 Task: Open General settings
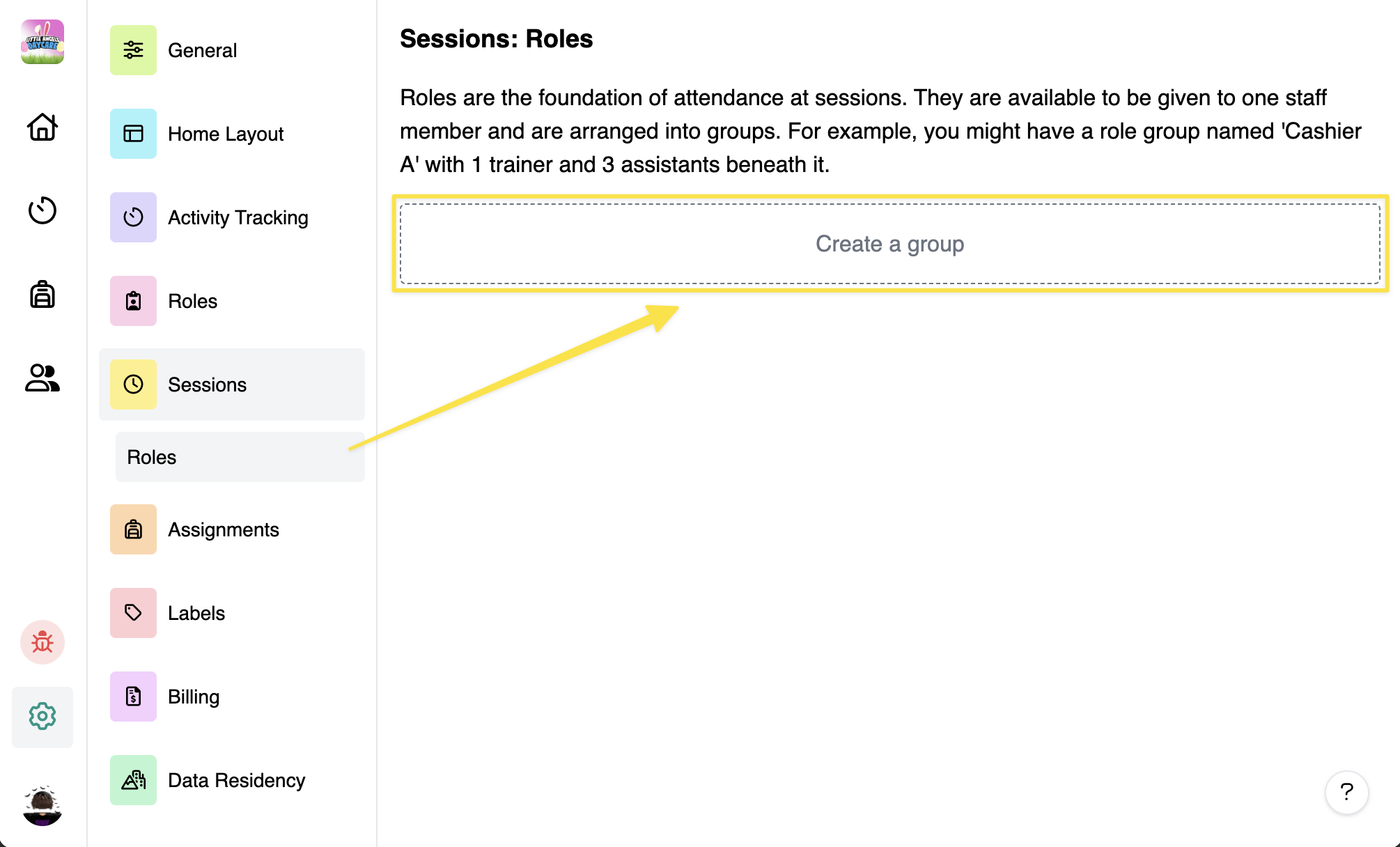pyautogui.click(x=202, y=50)
